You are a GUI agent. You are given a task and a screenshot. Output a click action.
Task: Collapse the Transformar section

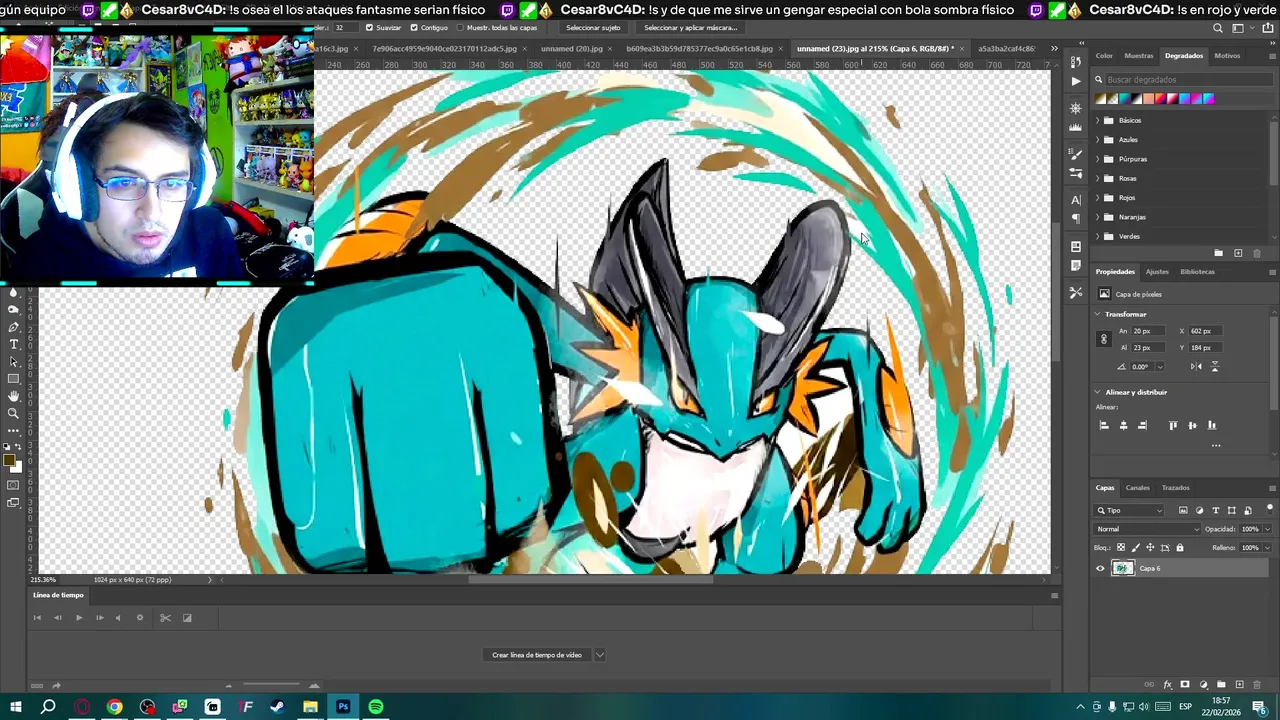pyautogui.click(x=1097, y=314)
